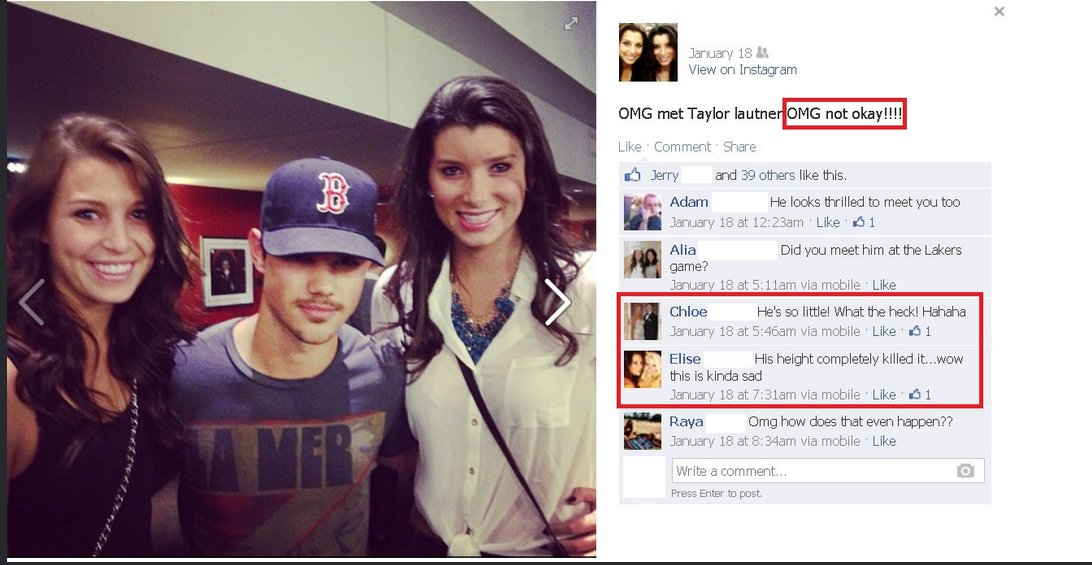Close the photo viewer with X
1092x565 pixels.
click(999, 11)
